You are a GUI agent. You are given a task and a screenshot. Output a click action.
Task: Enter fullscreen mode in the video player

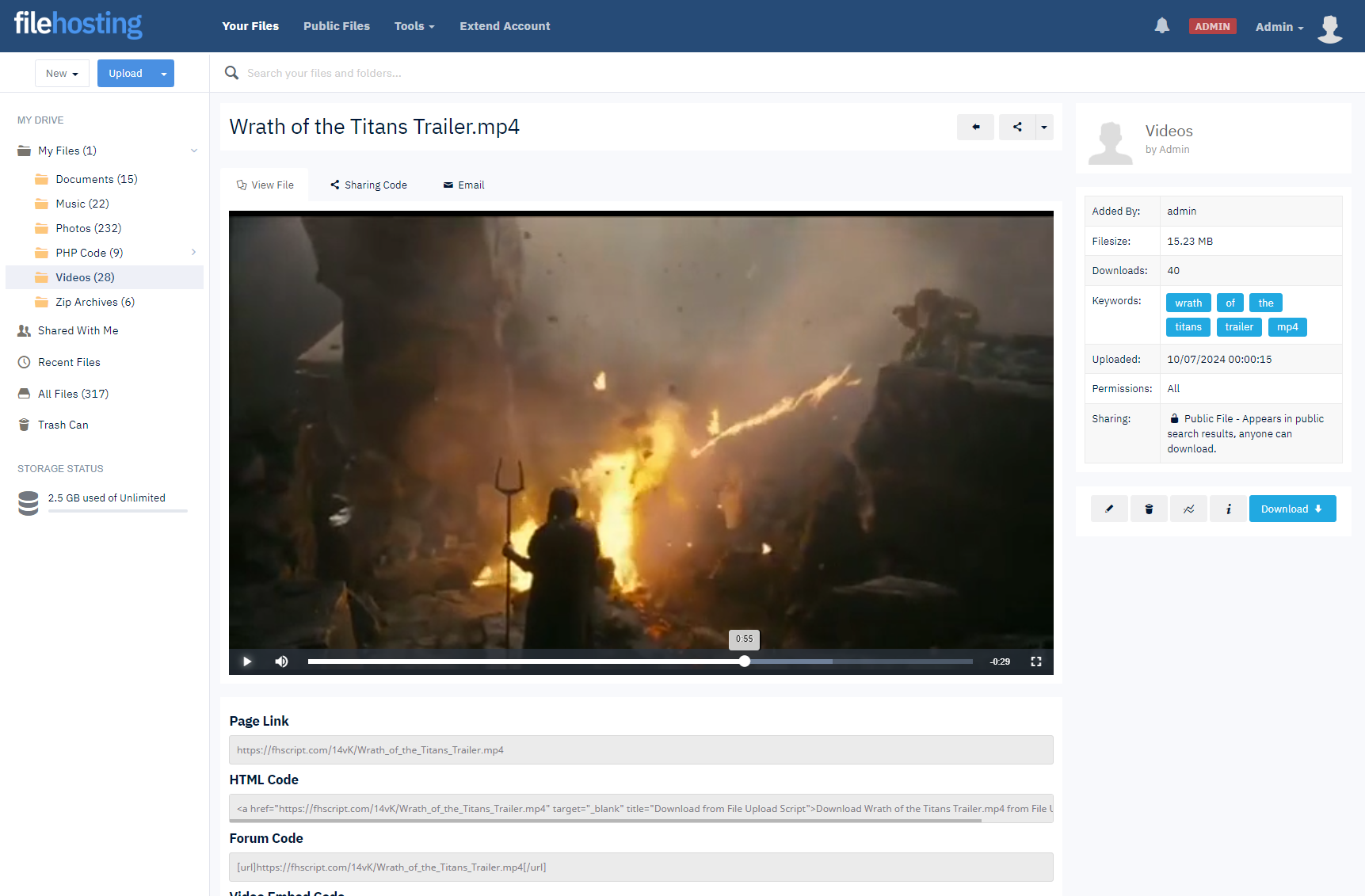click(1035, 662)
